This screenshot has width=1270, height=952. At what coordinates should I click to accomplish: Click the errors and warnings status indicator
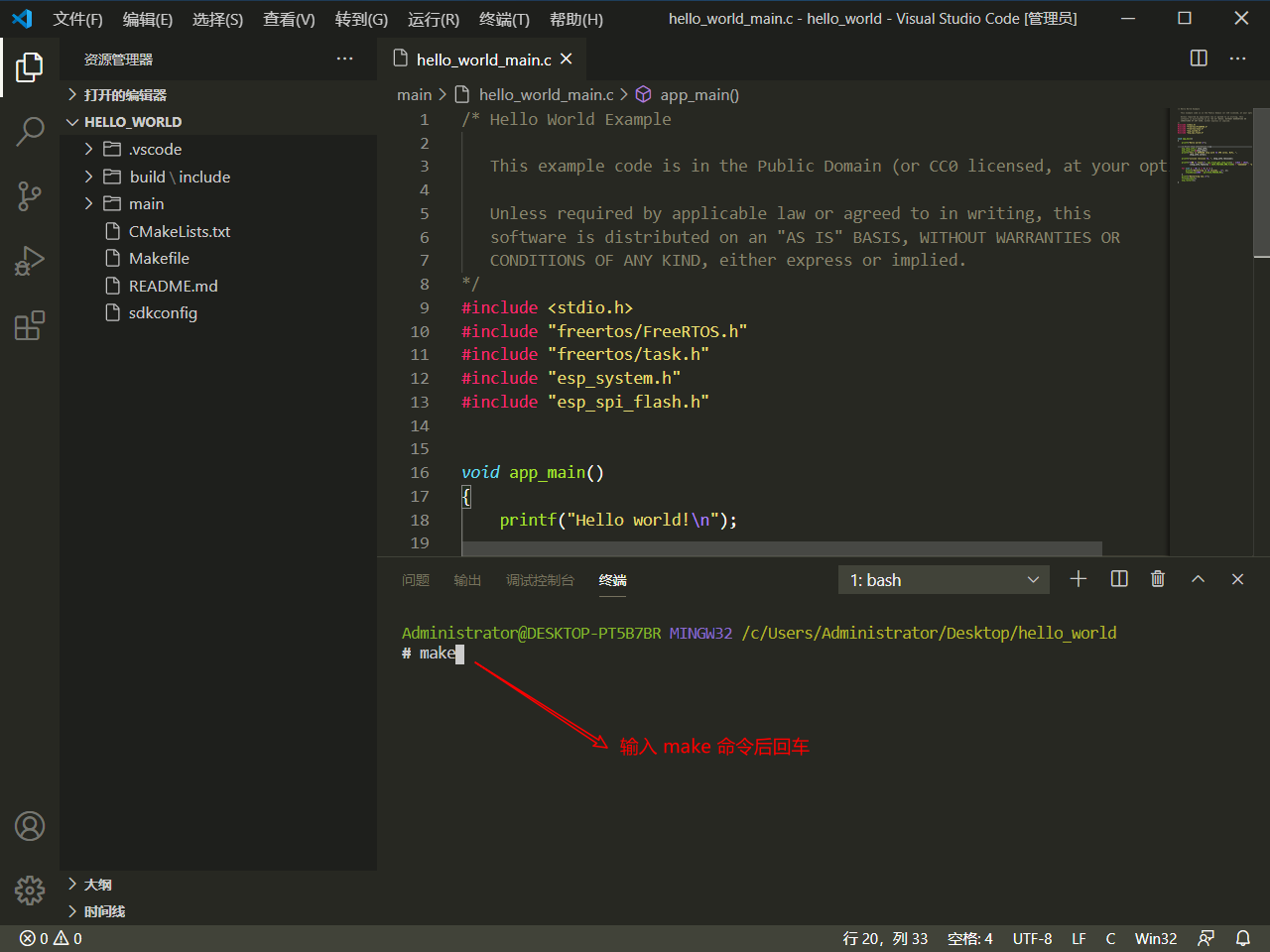coord(51,938)
